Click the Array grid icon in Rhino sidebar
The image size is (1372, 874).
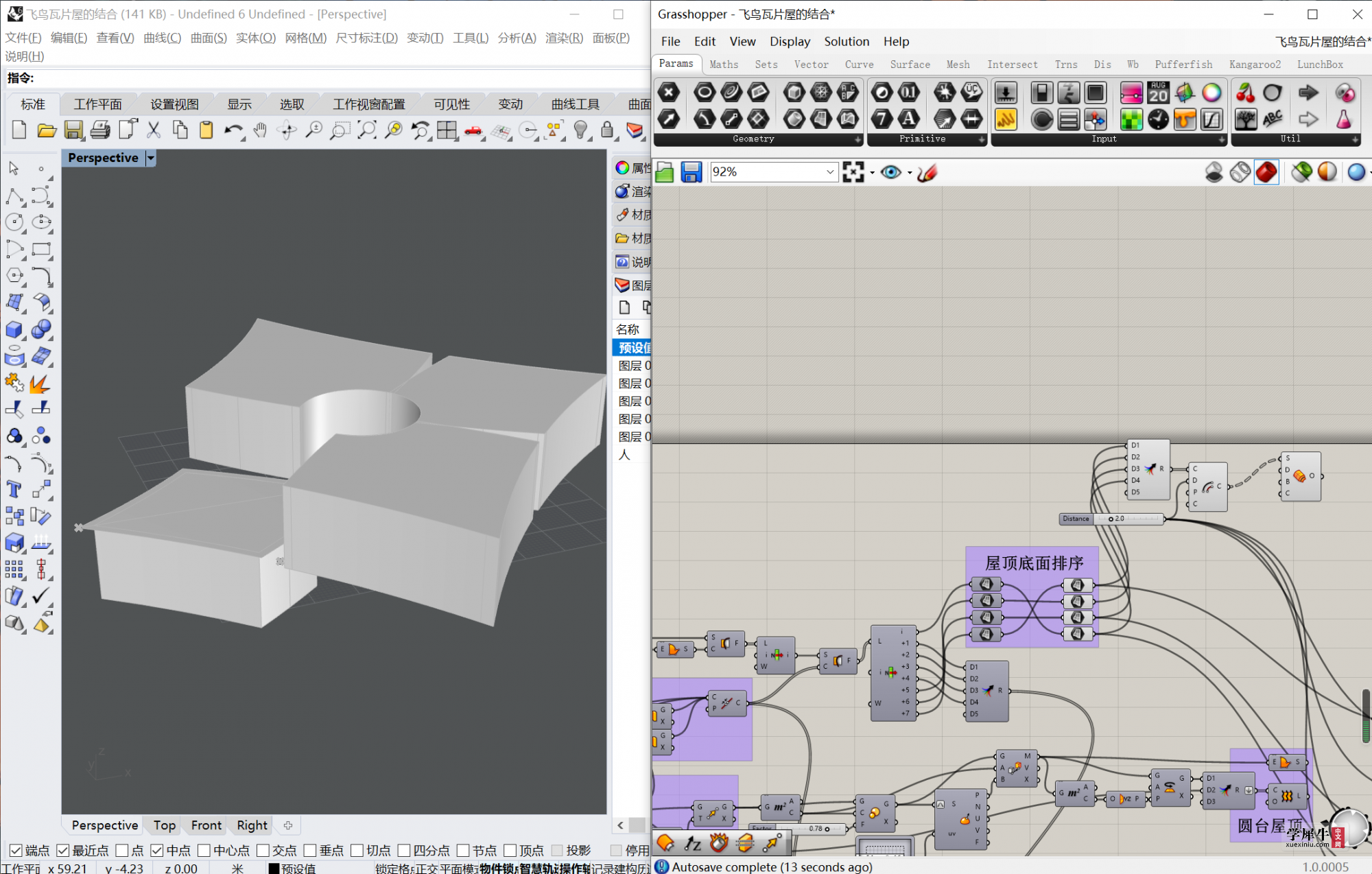pos(14,569)
